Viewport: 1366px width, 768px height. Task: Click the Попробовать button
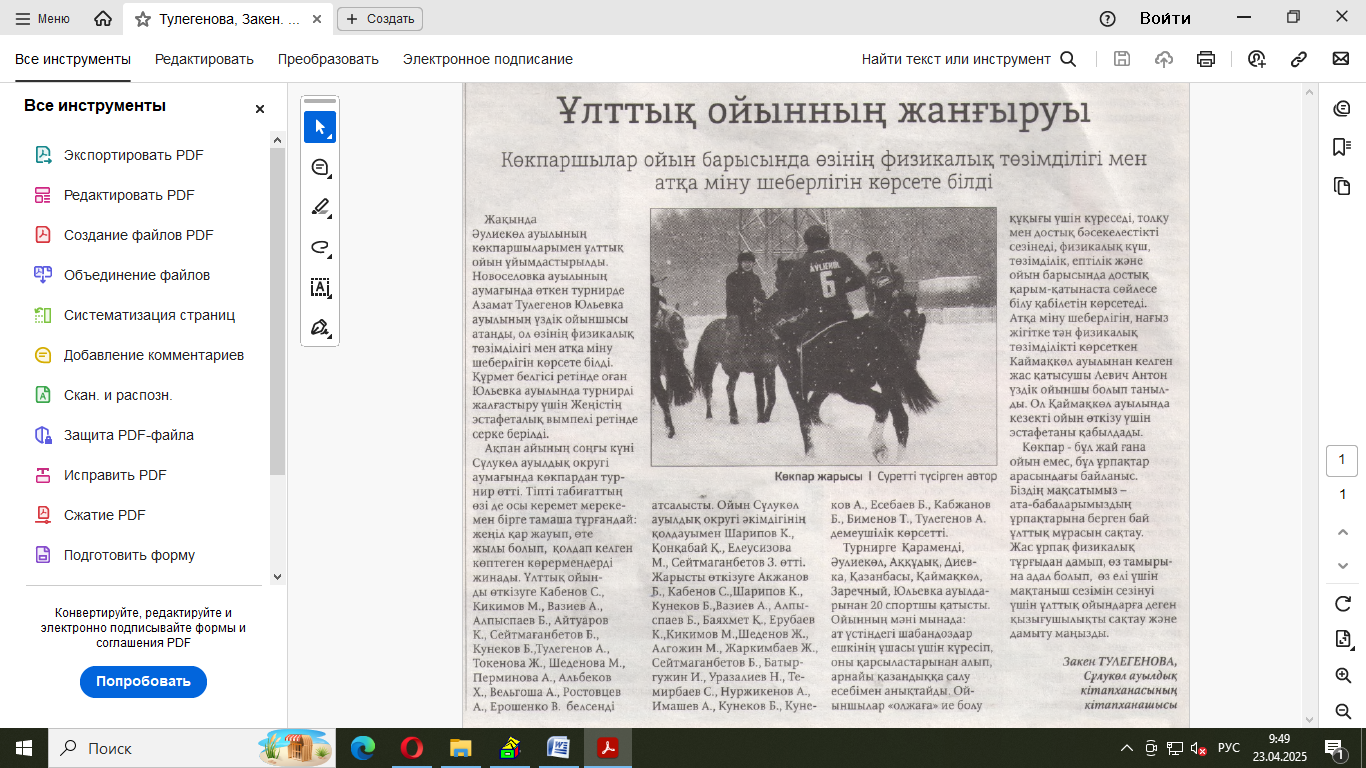143,681
